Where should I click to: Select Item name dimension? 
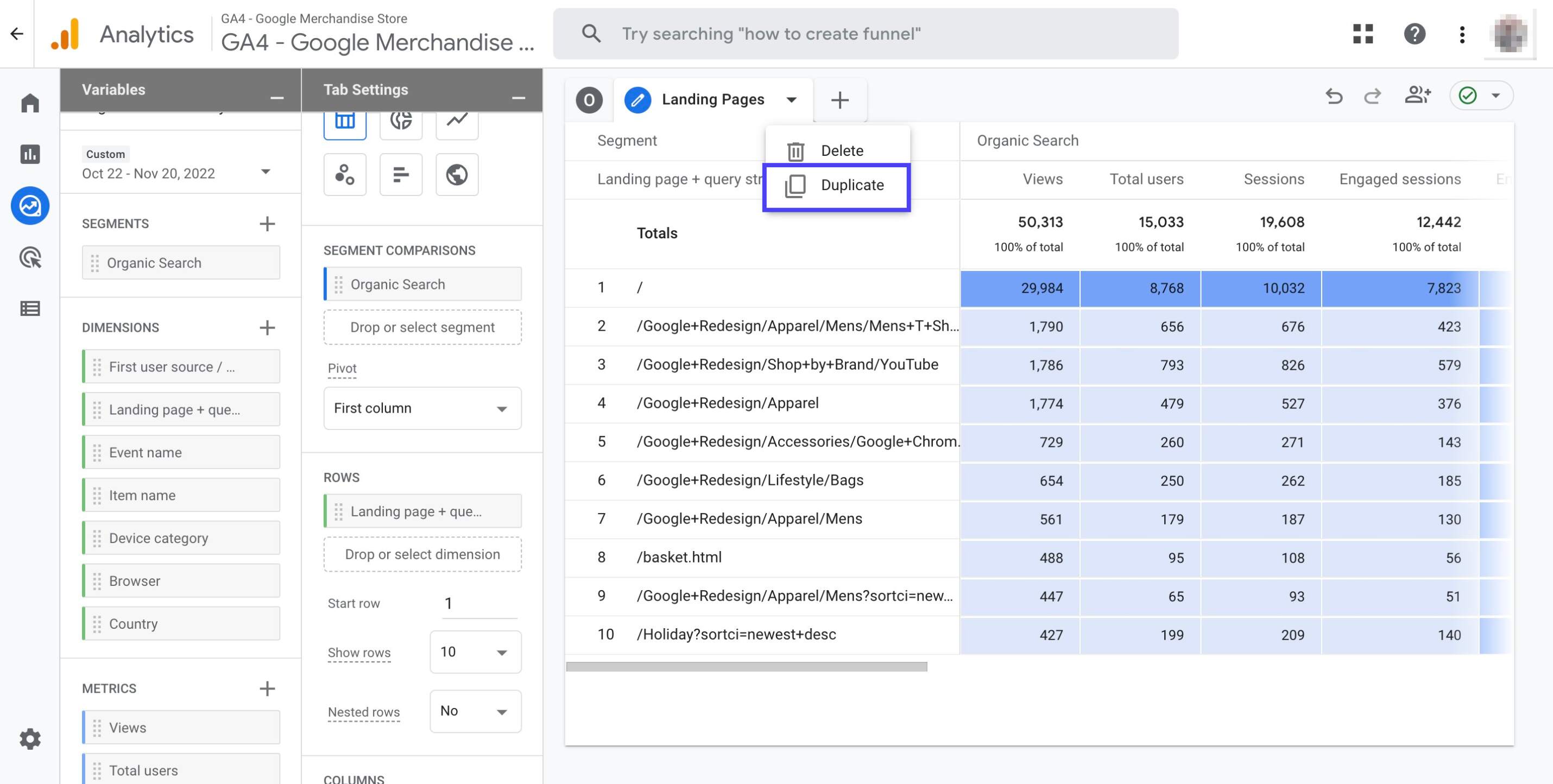click(181, 495)
